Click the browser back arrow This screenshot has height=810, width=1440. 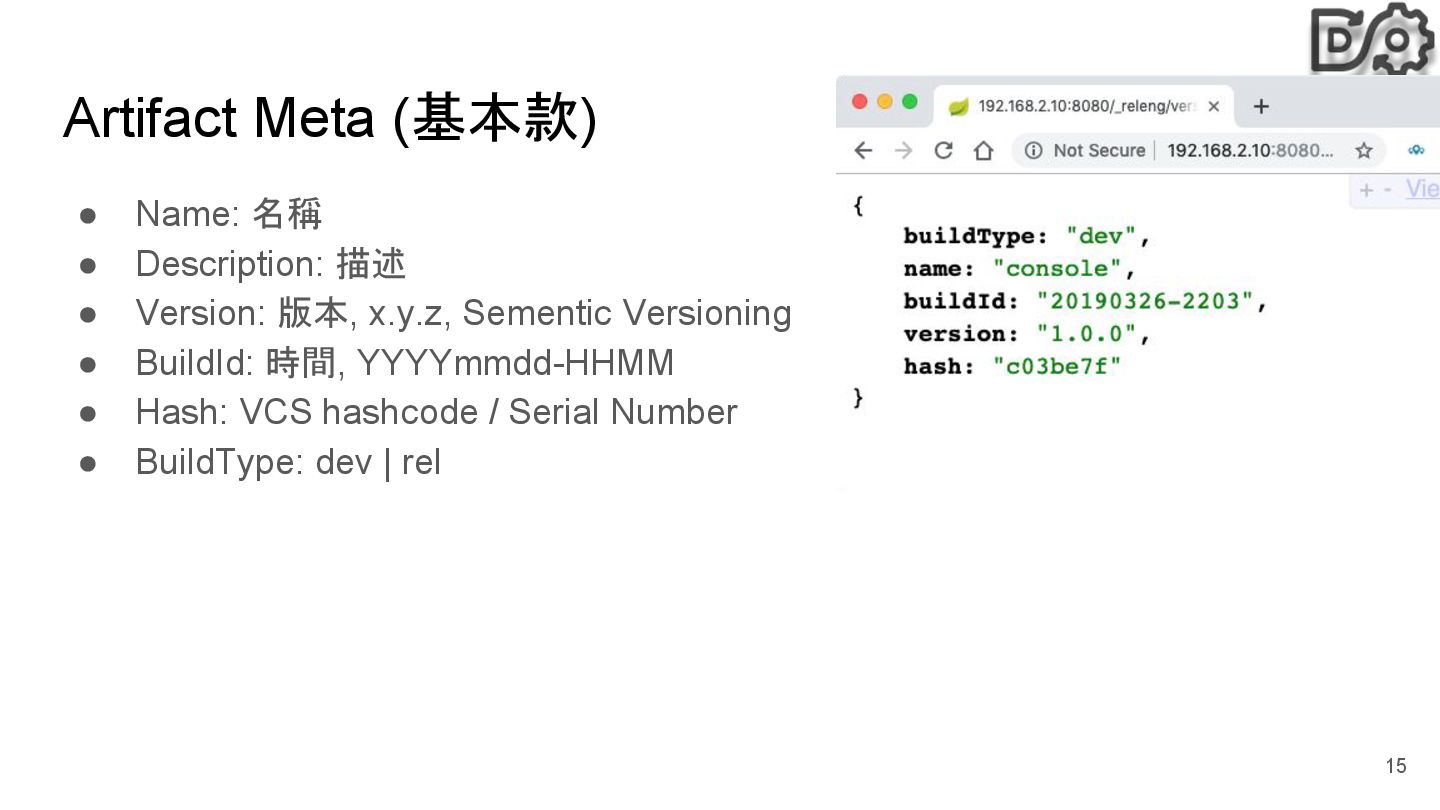863,150
